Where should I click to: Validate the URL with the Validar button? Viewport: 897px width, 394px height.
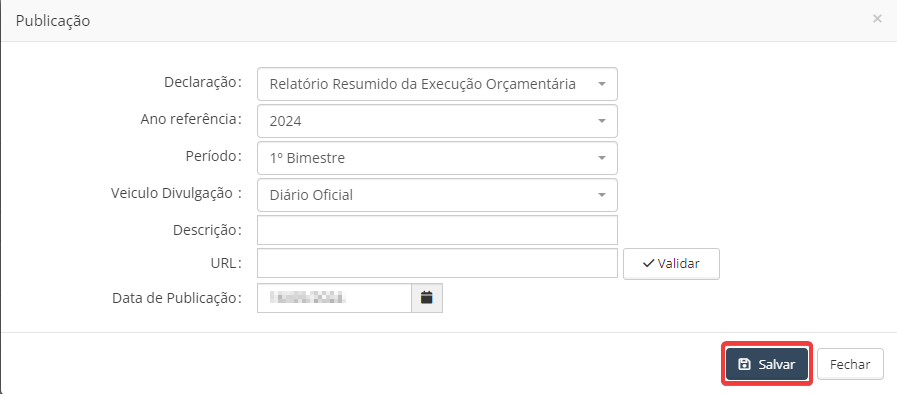(671, 264)
